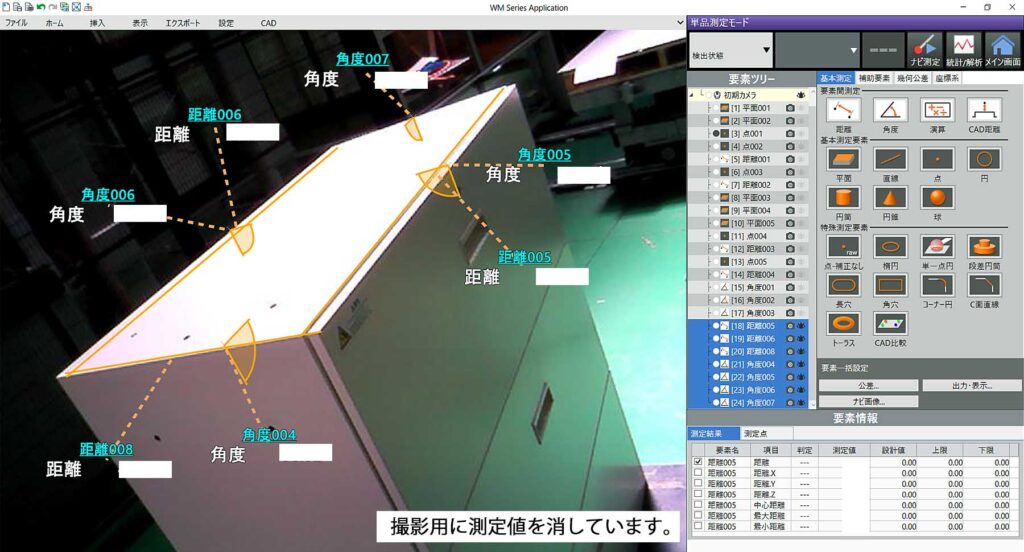Open the エクスポート menu
Viewport: 1024px width, 552px height.
pos(181,22)
